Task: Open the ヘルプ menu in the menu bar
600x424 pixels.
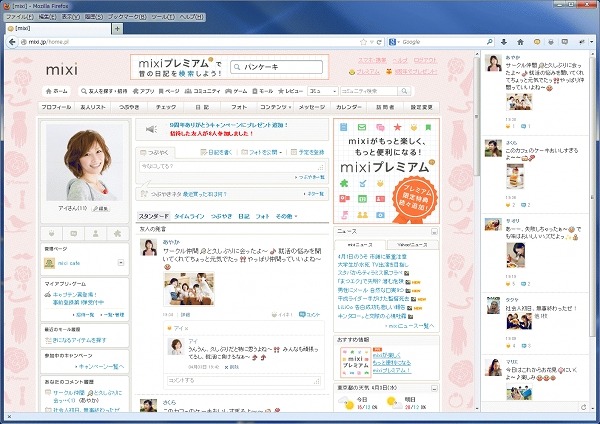Action: (x=191, y=17)
